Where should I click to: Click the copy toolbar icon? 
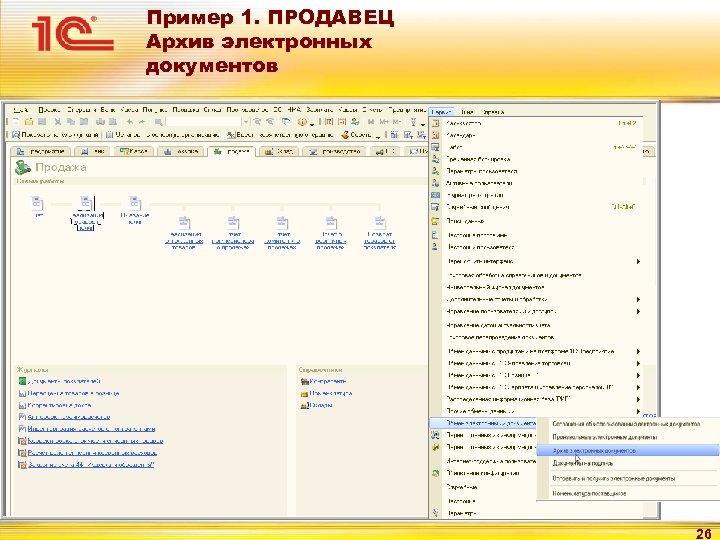click(x=71, y=122)
